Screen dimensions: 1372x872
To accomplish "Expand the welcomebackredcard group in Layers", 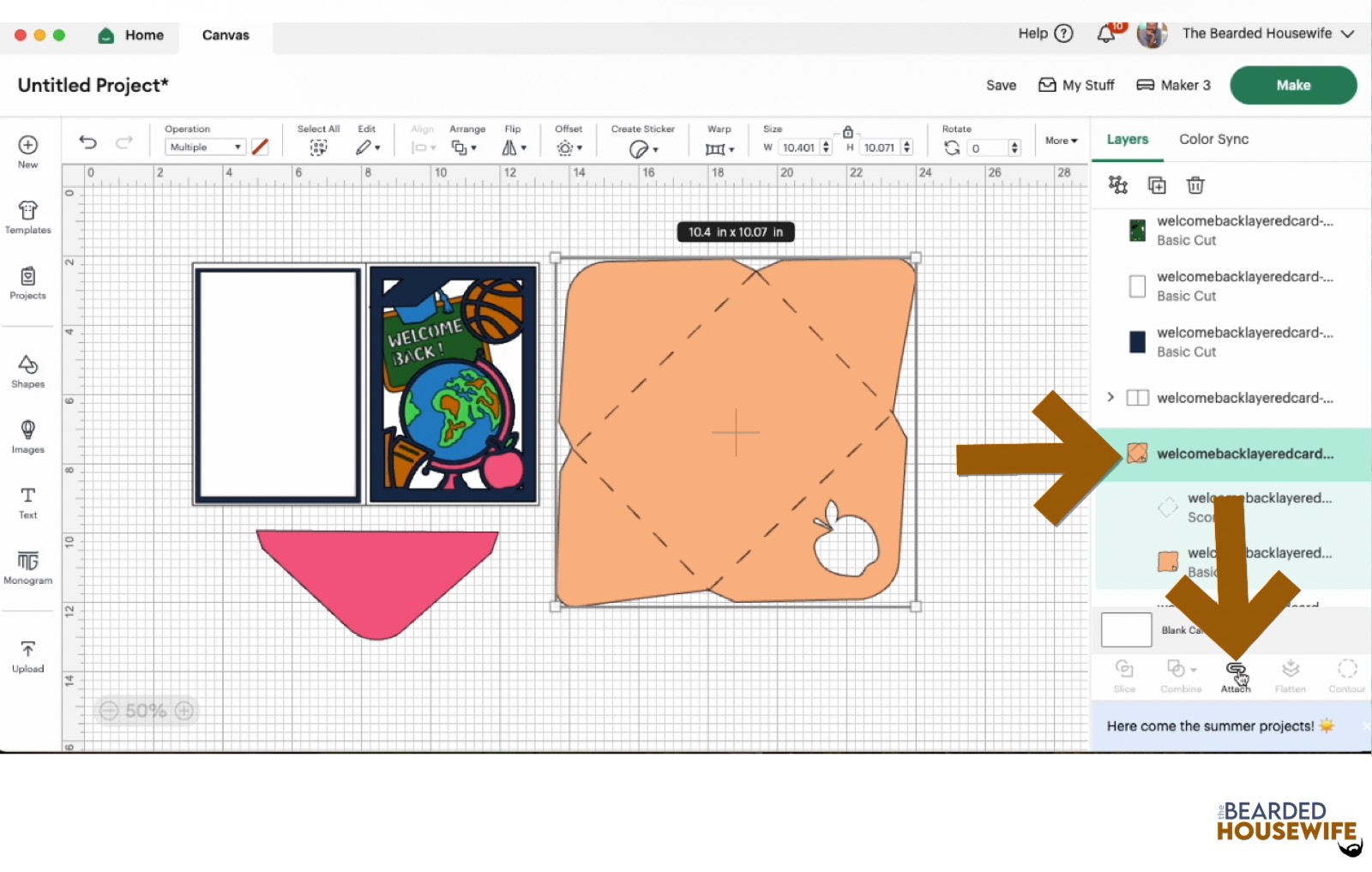I will click(x=1110, y=397).
